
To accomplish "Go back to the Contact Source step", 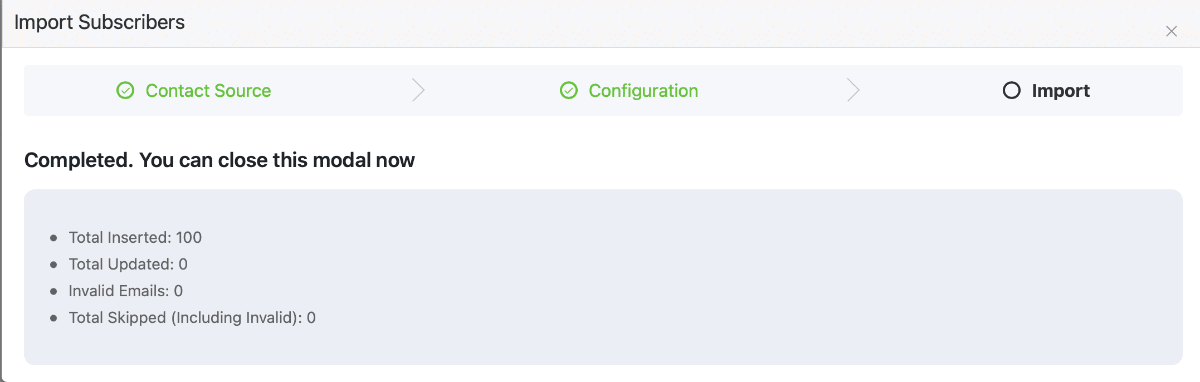I will 208,91.
